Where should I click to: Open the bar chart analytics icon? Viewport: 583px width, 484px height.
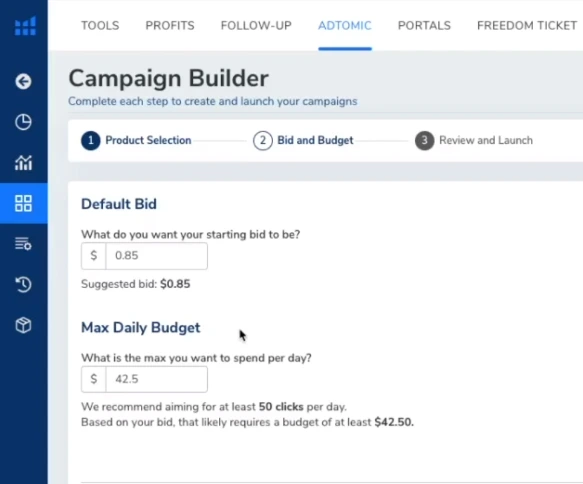pyautogui.click(x=23, y=163)
